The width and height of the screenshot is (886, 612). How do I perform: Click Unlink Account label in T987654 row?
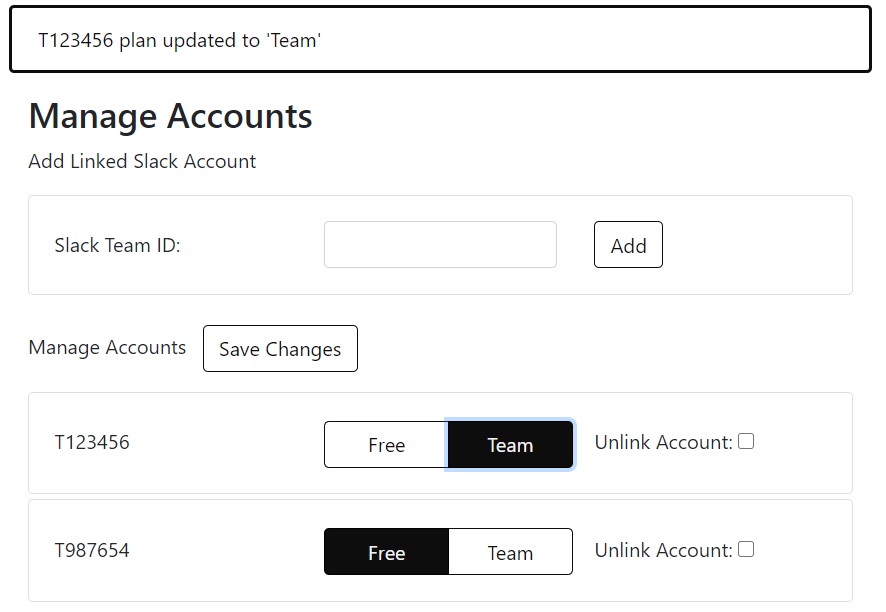pos(663,550)
